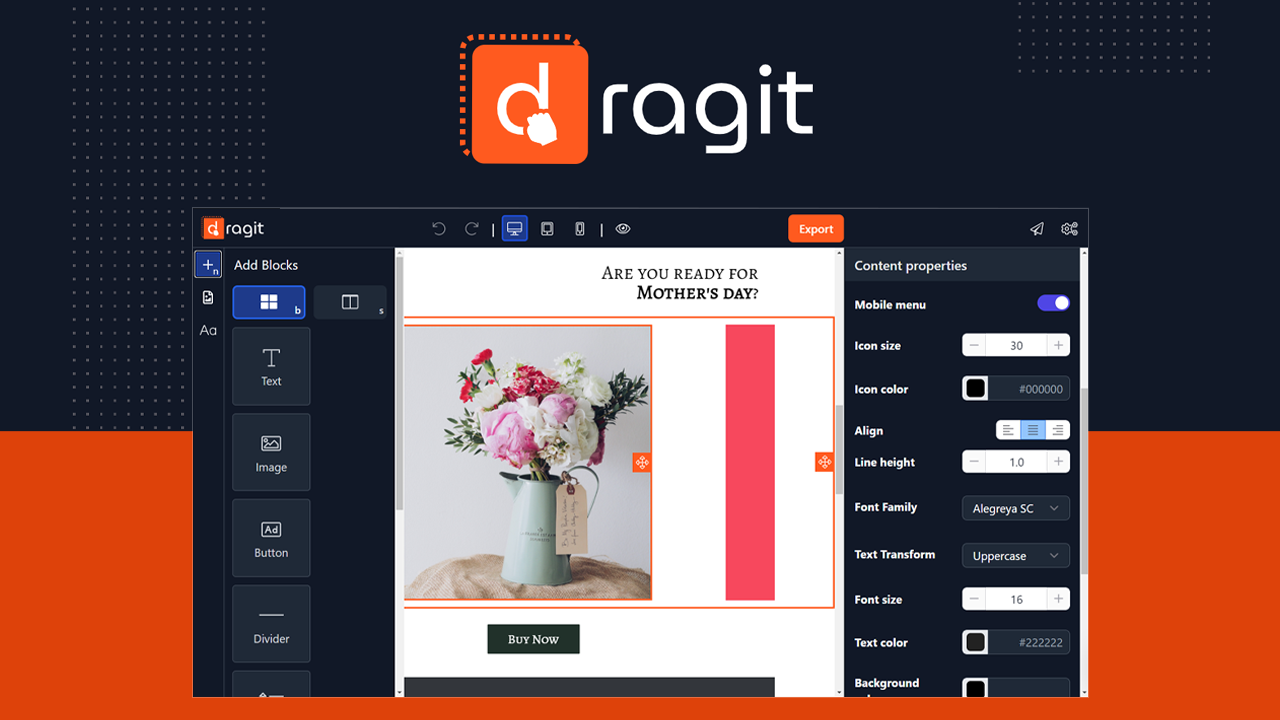1280x720 pixels.
Task: Decrease the Font size value
Action: point(974,599)
